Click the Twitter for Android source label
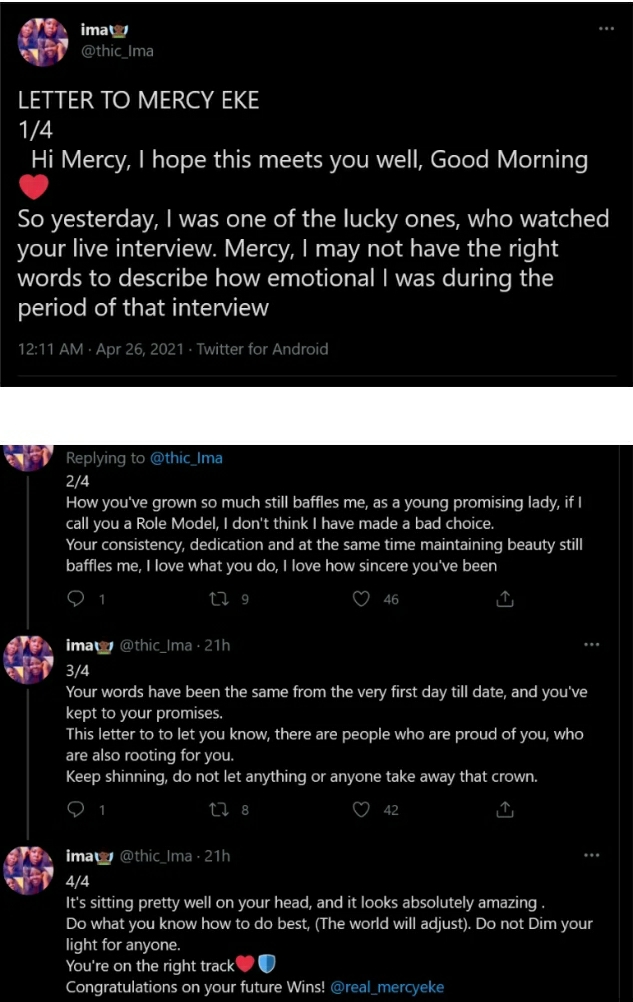The width and height of the screenshot is (633, 1002). pos(262,349)
